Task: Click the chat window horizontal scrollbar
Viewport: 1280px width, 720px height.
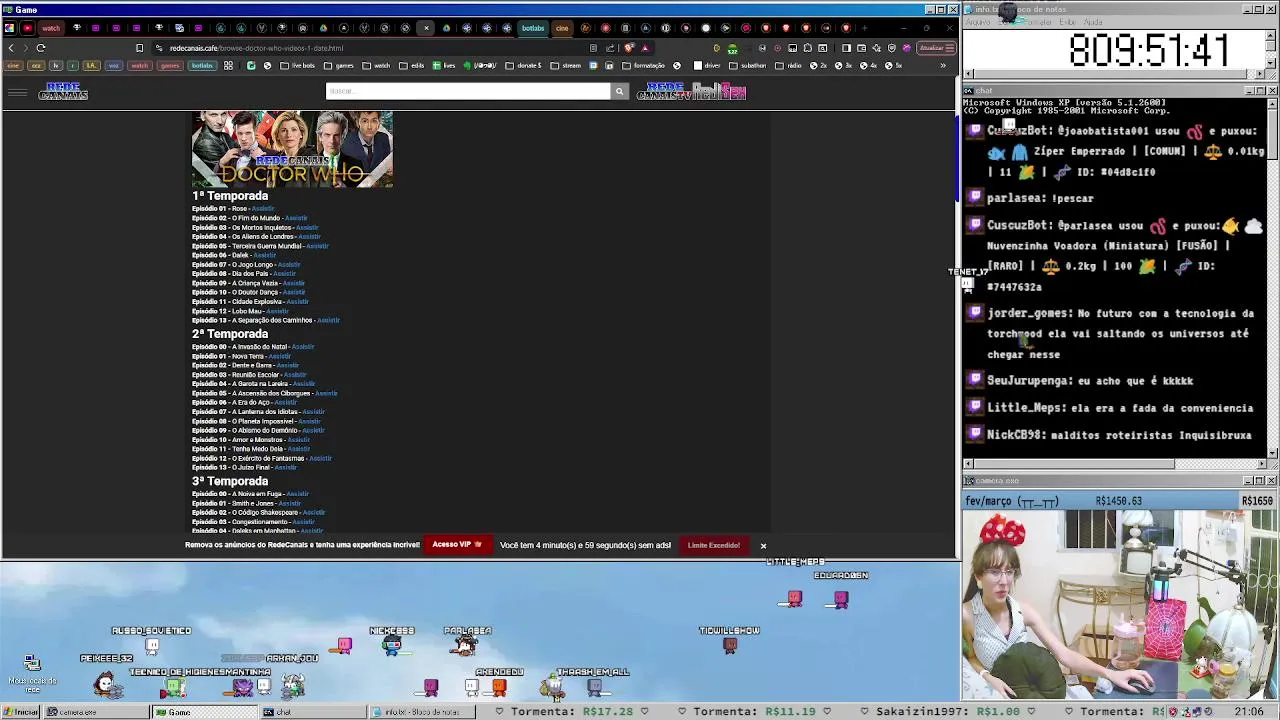Action: pos(1114,463)
